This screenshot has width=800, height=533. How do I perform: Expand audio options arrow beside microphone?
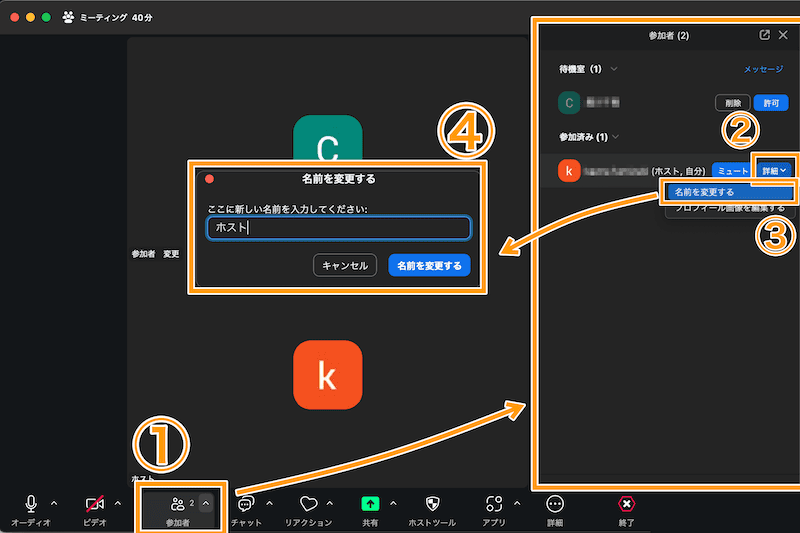pyautogui.click(x=54, y=502)
